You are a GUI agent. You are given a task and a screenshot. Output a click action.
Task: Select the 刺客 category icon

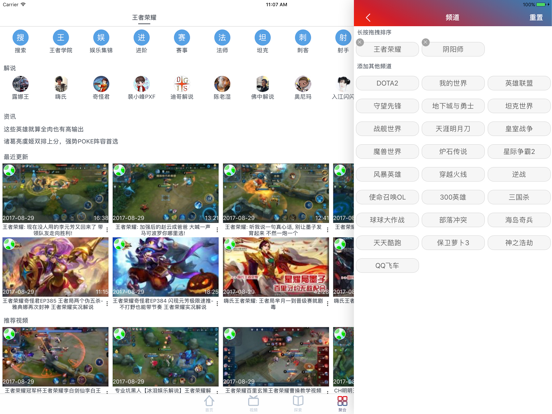(303, 38)
